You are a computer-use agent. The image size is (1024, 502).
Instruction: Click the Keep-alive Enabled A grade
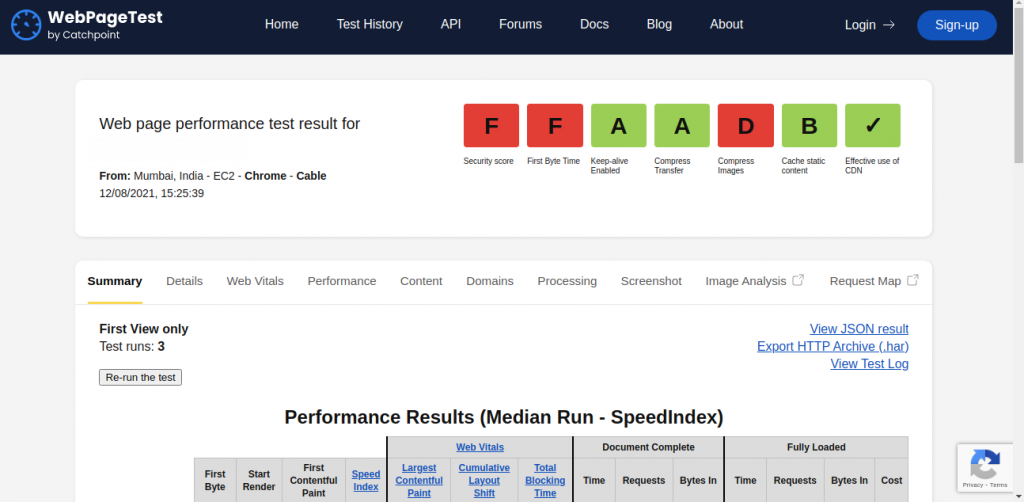[618, 125]
